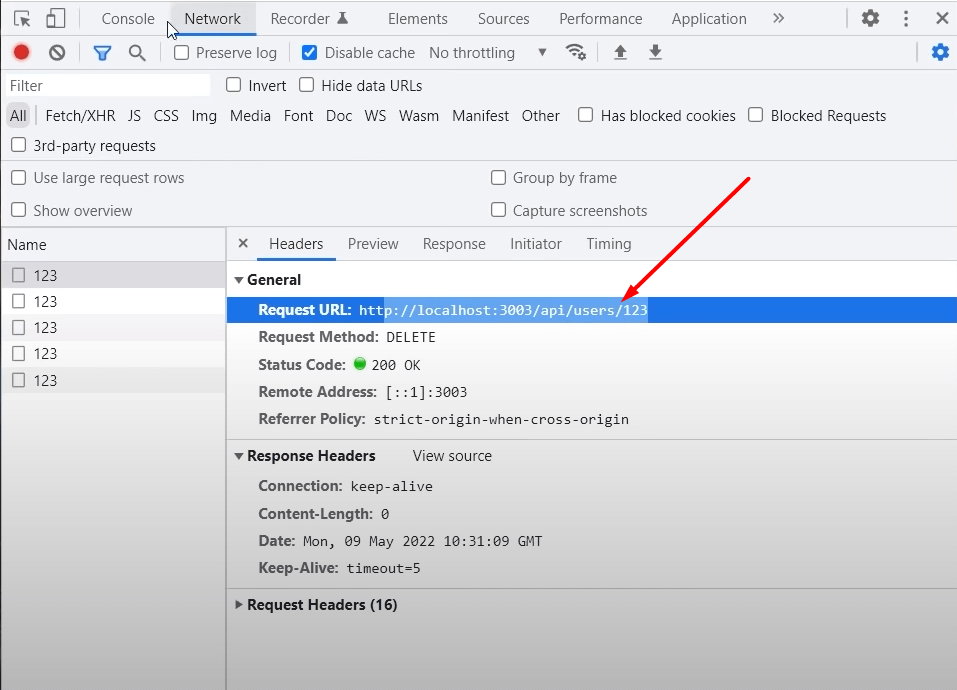Uncheck the Disable cache checkbox
This screenshot has height=690, width=957.
point(310,53)
